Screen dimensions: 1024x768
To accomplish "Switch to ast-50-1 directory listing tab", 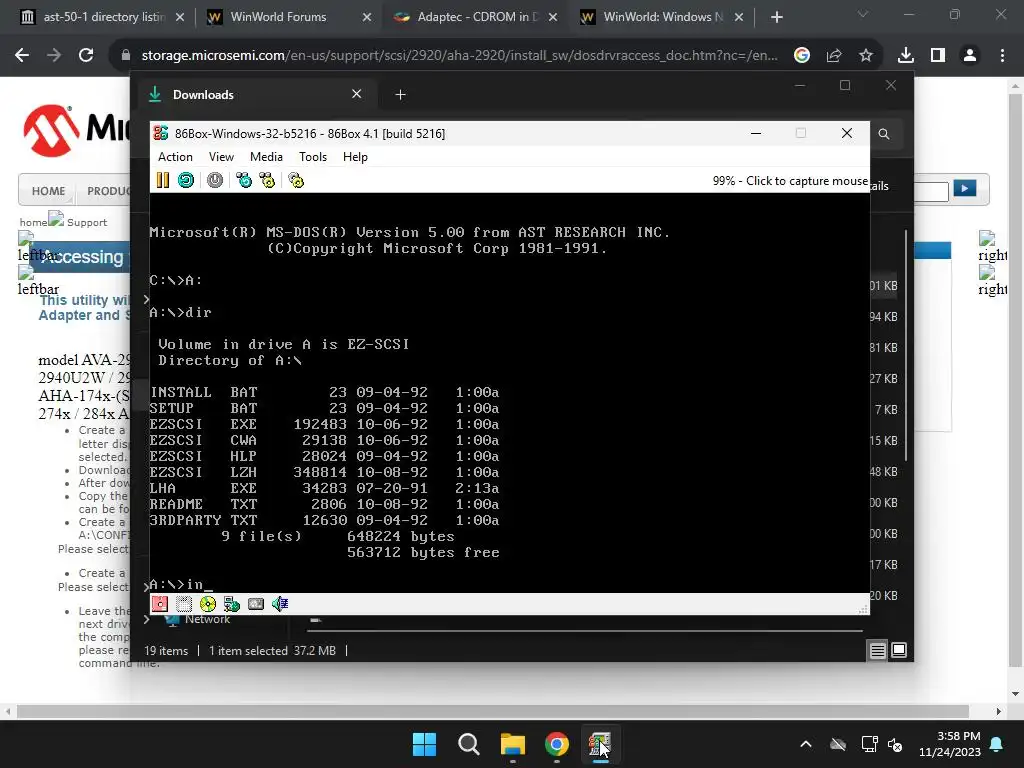I will coord(103,17).
